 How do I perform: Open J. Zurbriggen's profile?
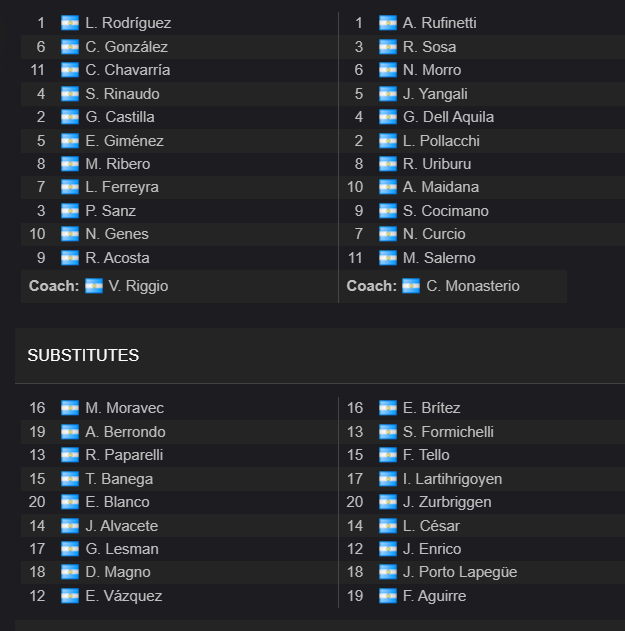447,502
